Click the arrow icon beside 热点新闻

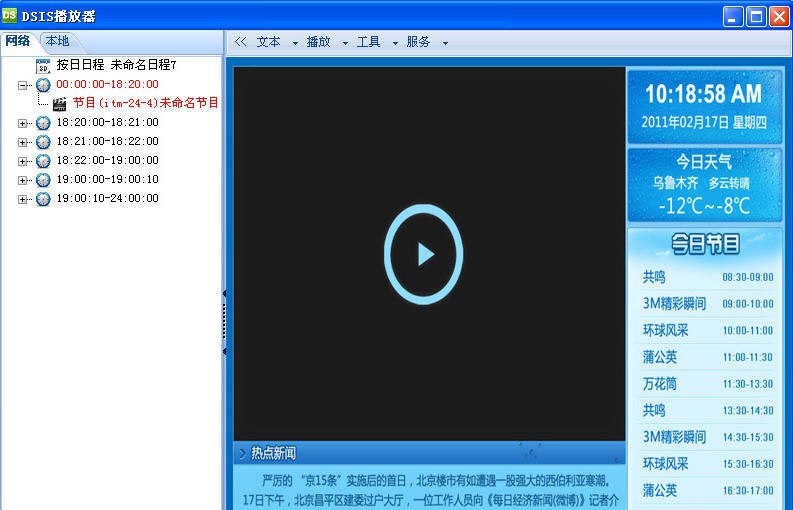[x=242, y=453]
